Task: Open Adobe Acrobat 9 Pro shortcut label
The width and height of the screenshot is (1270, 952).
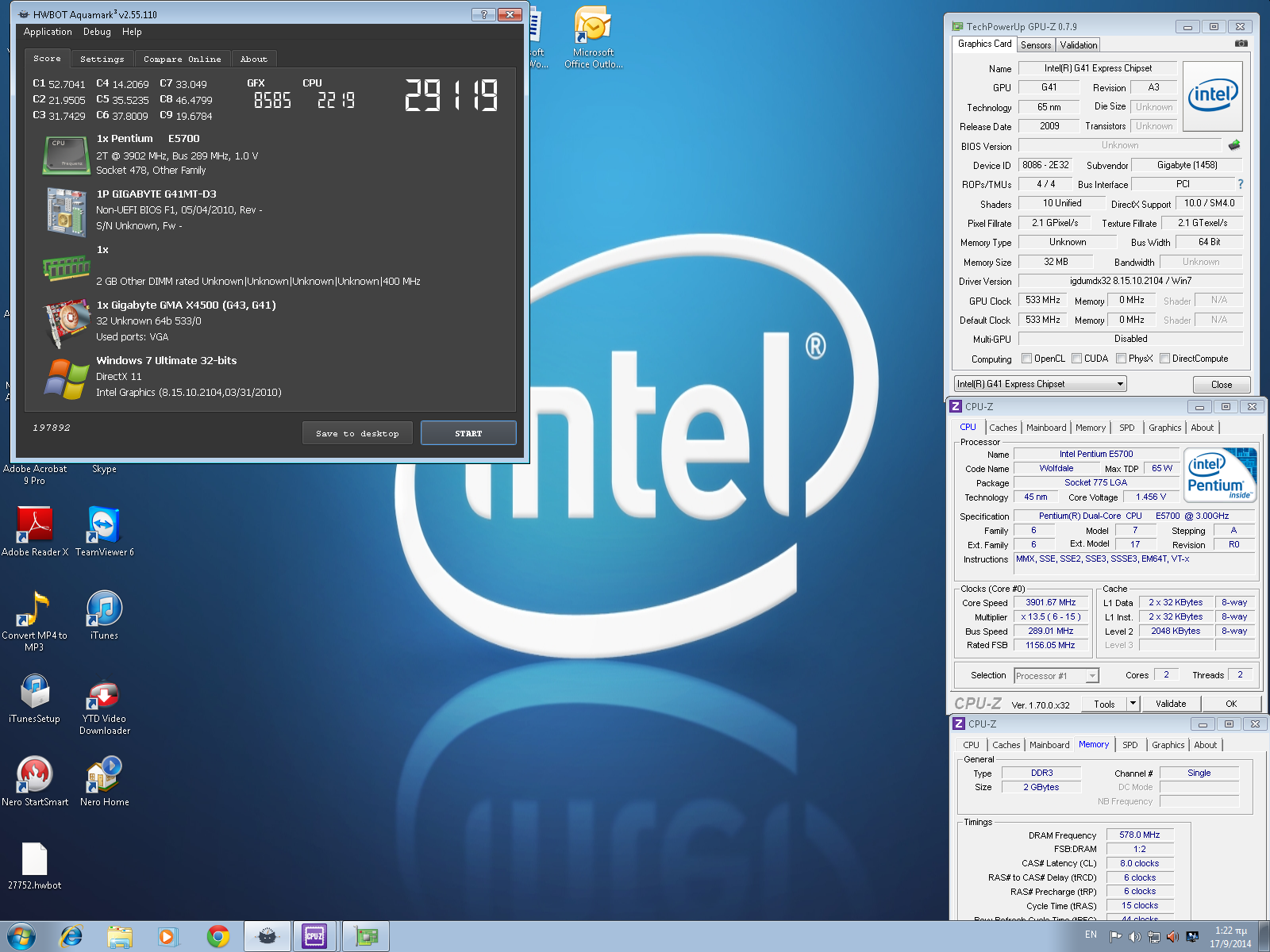Action: tap(34, 474)
